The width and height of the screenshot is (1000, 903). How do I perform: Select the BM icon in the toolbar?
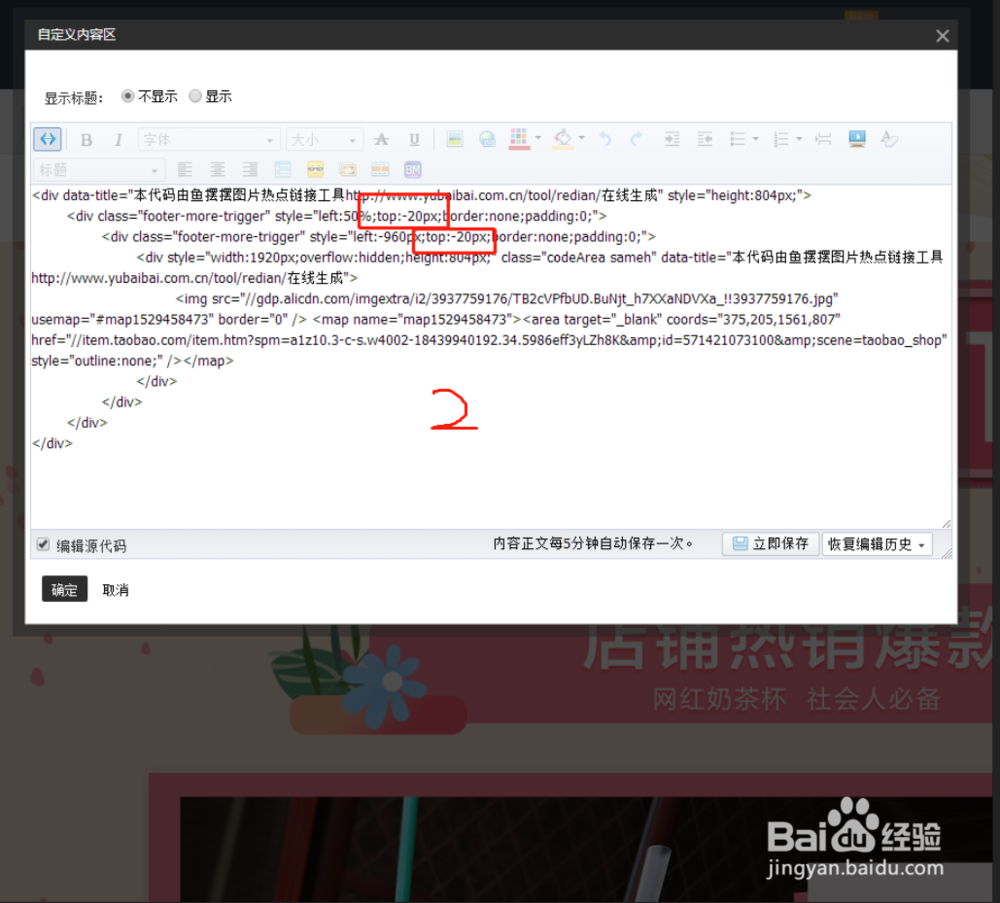pyautogui.click(x=412, y=170)
